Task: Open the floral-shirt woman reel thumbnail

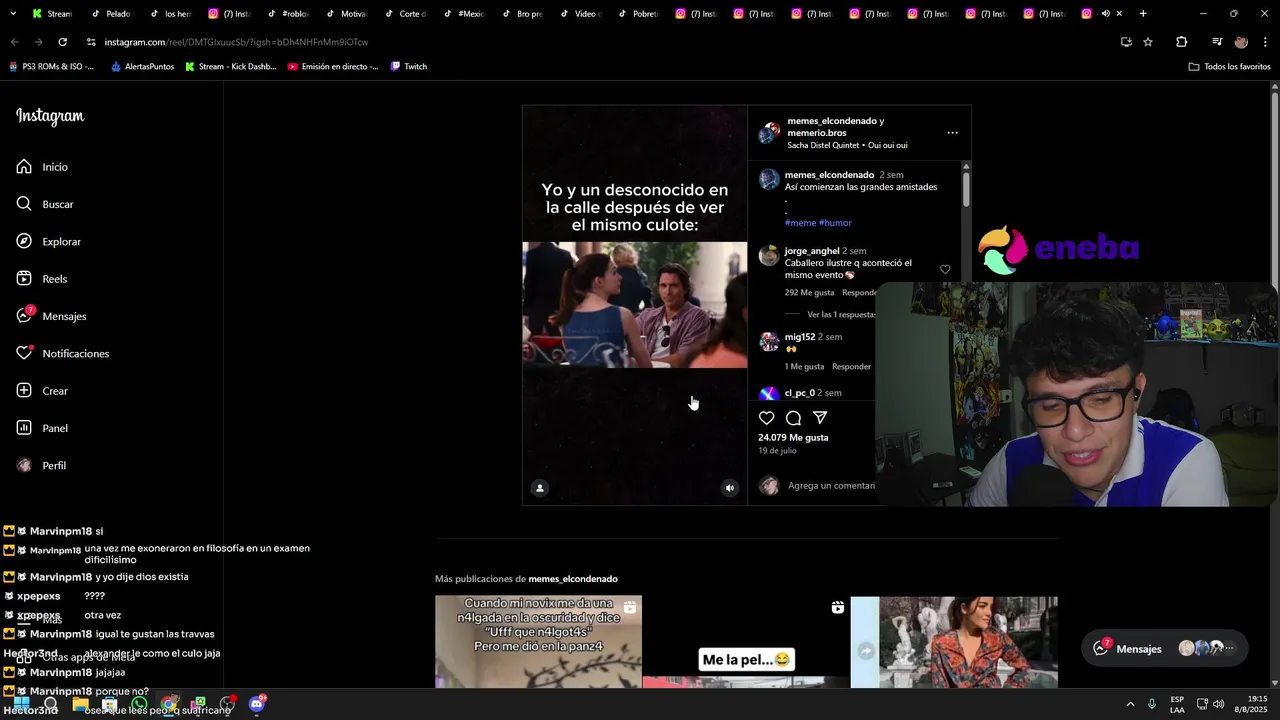Action: (x=954, y=642)
